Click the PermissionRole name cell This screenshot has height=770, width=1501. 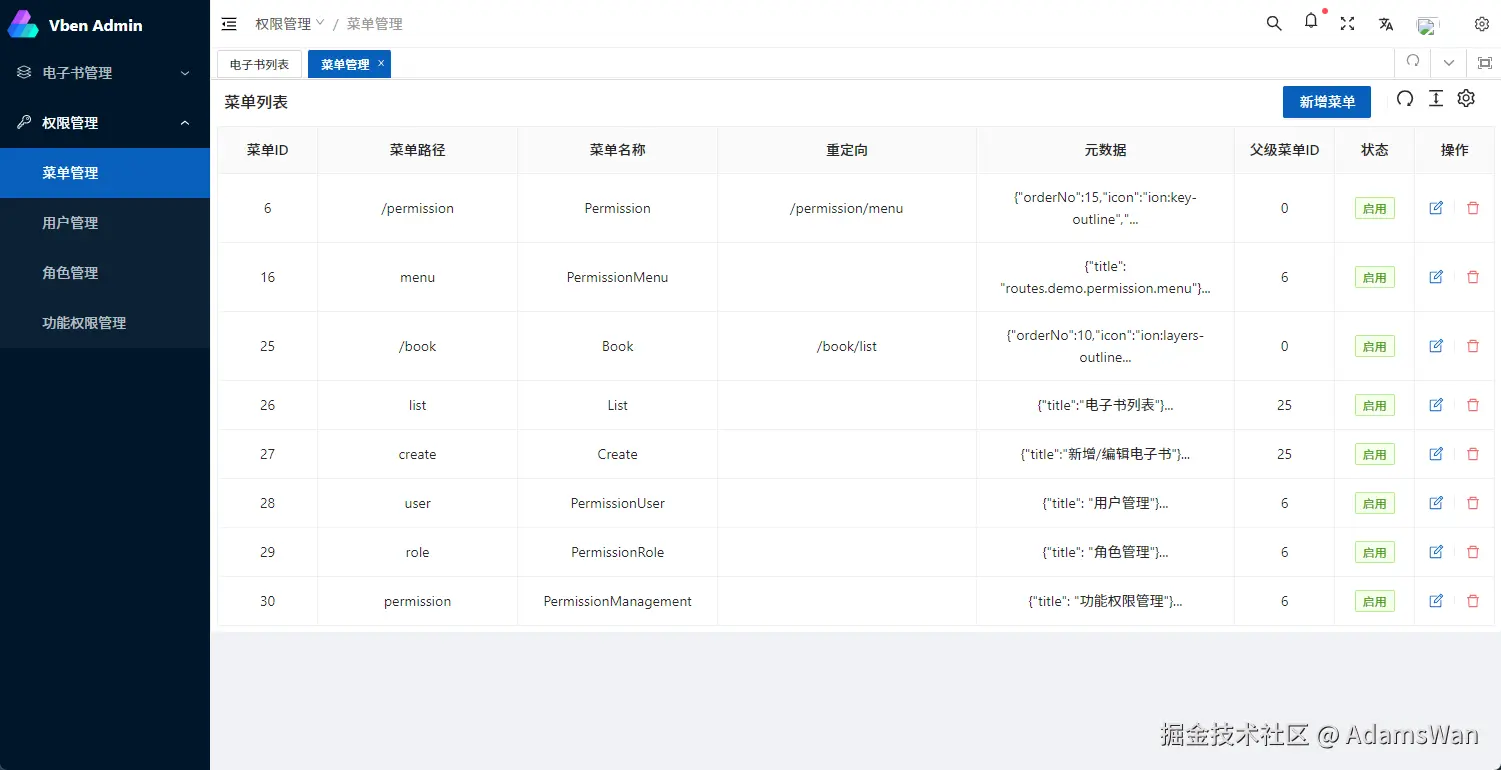617,552
